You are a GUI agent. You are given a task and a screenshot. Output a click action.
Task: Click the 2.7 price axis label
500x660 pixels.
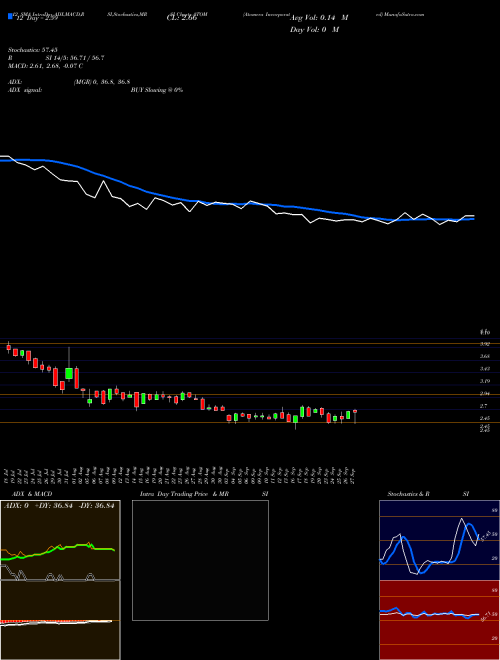tap(484, 406)
